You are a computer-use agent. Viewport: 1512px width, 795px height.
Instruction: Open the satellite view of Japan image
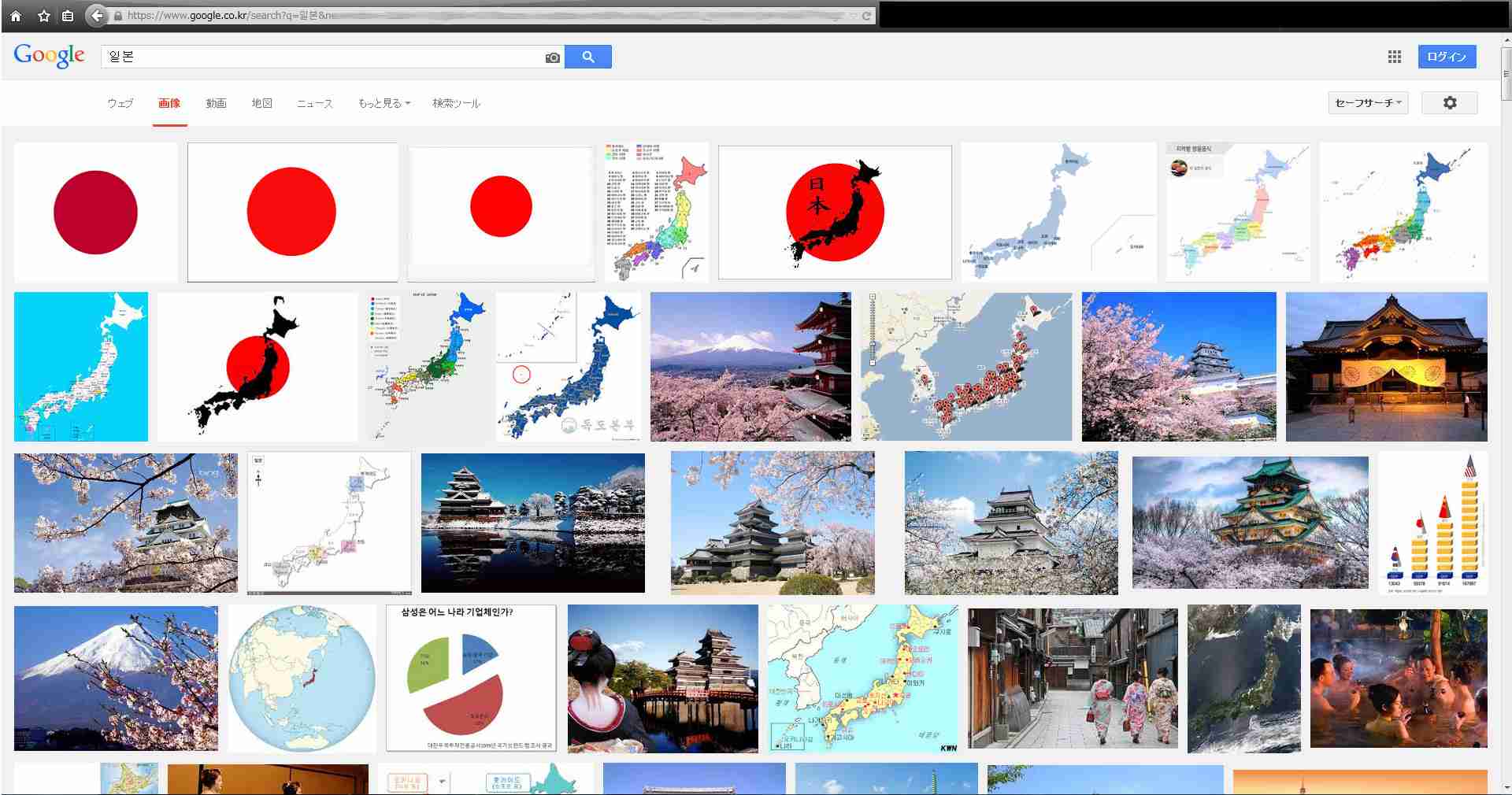[1244, 679]
